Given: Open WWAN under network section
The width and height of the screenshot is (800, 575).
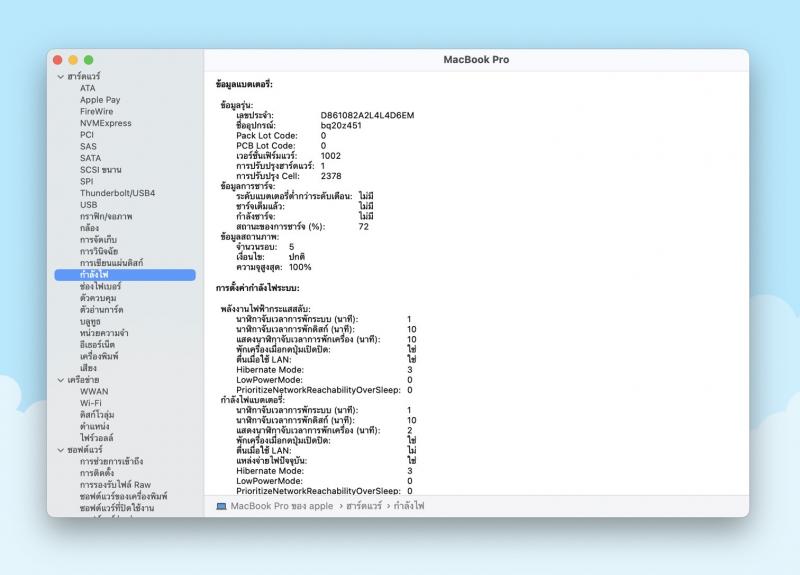Looking at the screenshot, I should (x=94, y=392).
